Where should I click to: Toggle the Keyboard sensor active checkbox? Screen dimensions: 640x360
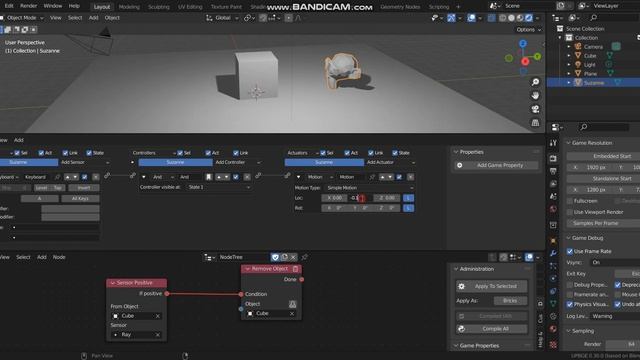click(84, 177)
